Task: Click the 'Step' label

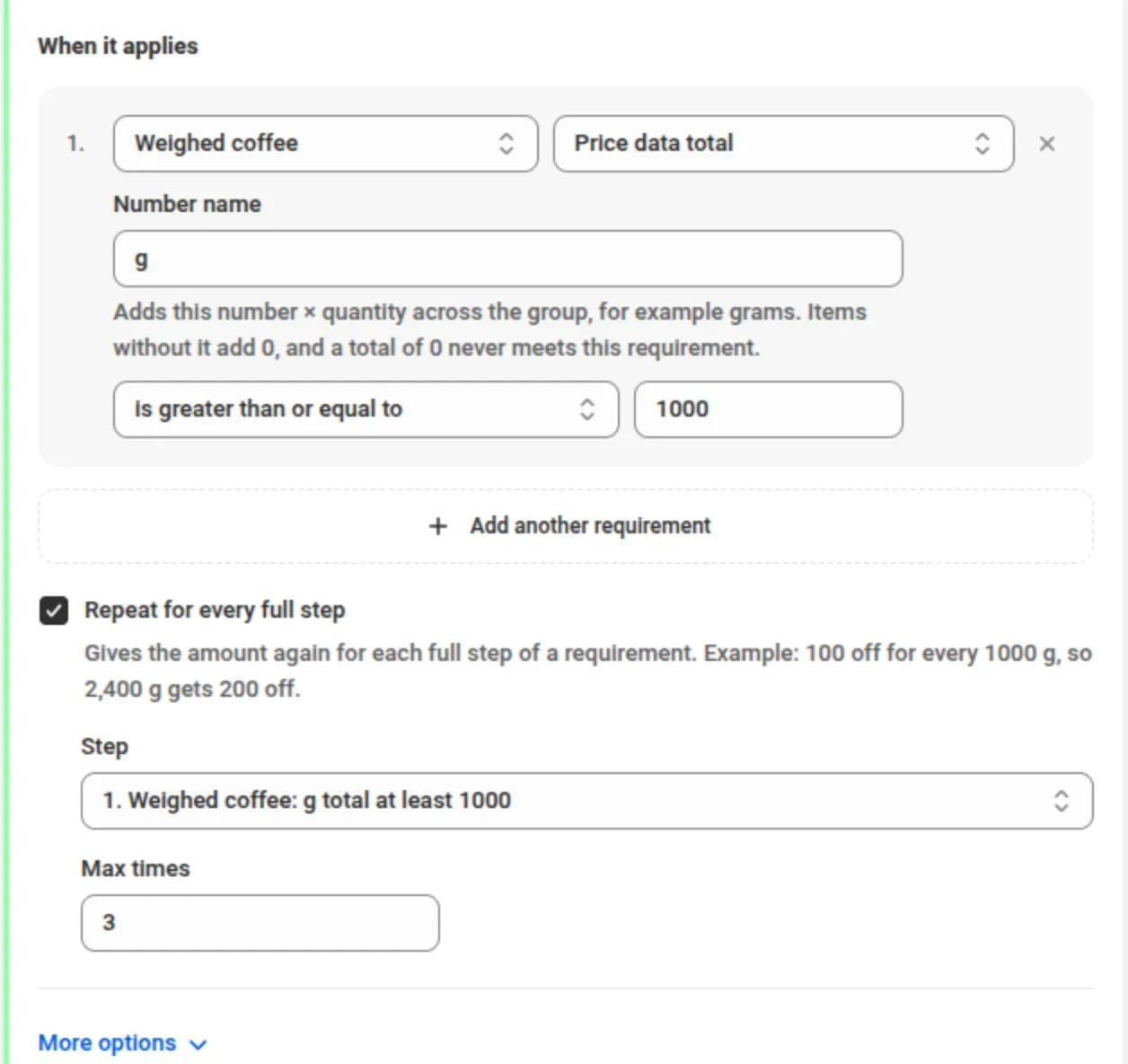Action: 104,746
